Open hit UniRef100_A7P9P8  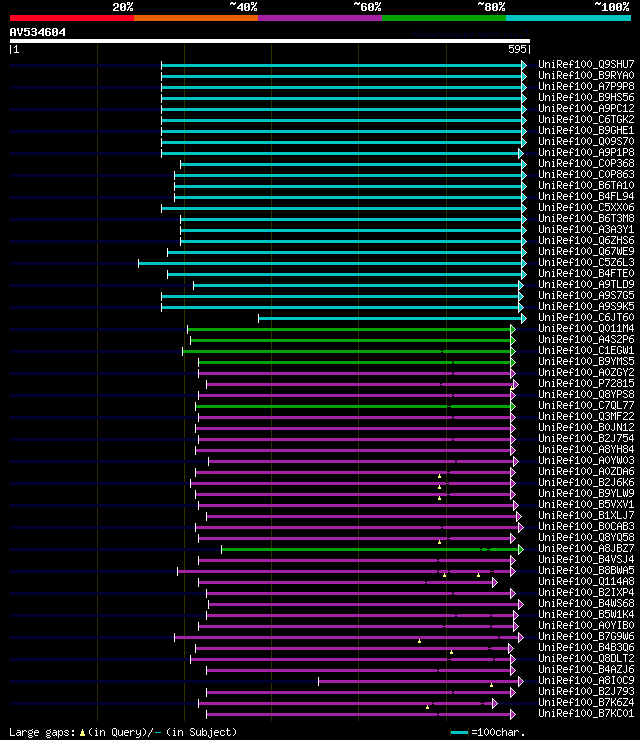[x=586, y=86]
